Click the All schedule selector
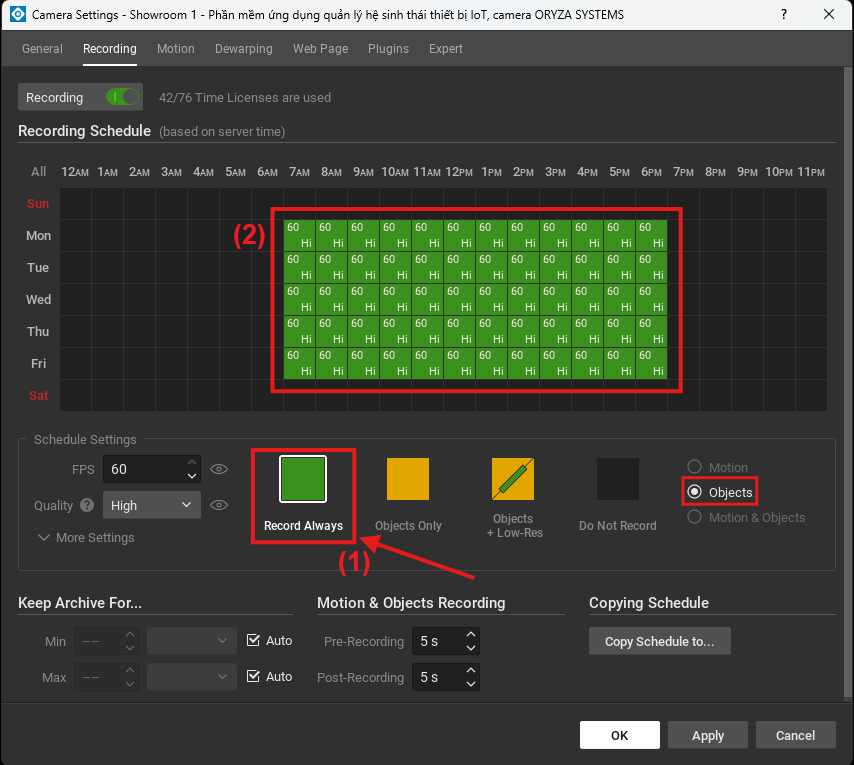This screenshot has width=854, height=765. [x=39, y=172]
